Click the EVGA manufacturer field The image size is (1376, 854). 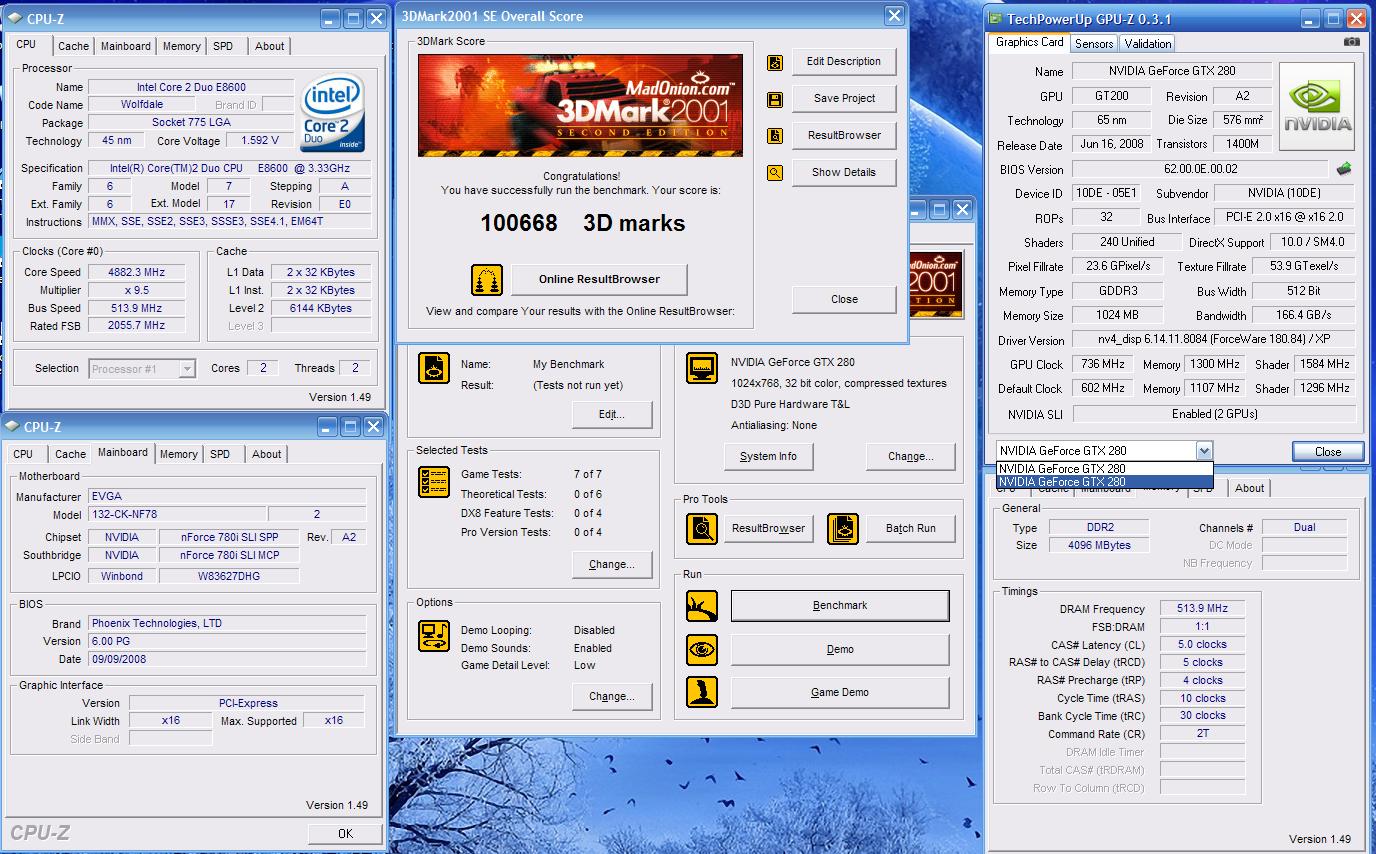(227, 496)
